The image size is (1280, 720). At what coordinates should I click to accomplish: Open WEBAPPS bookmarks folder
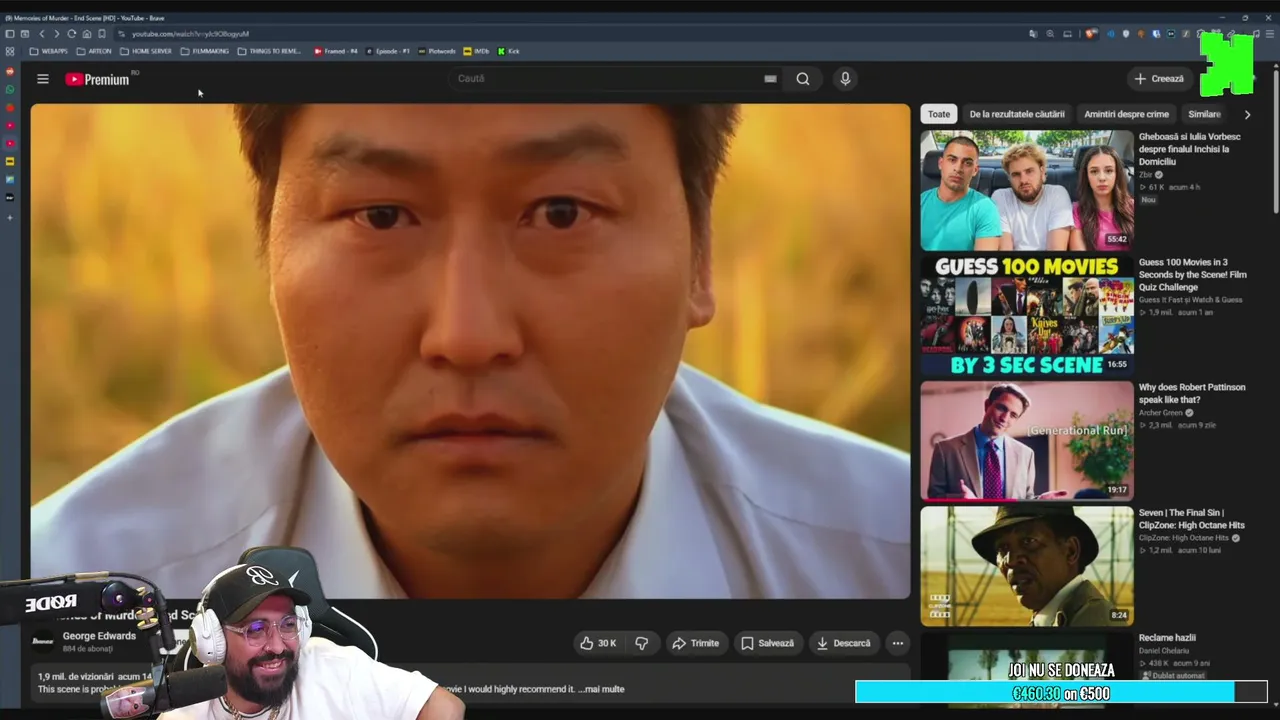click(x=49, y=51)
